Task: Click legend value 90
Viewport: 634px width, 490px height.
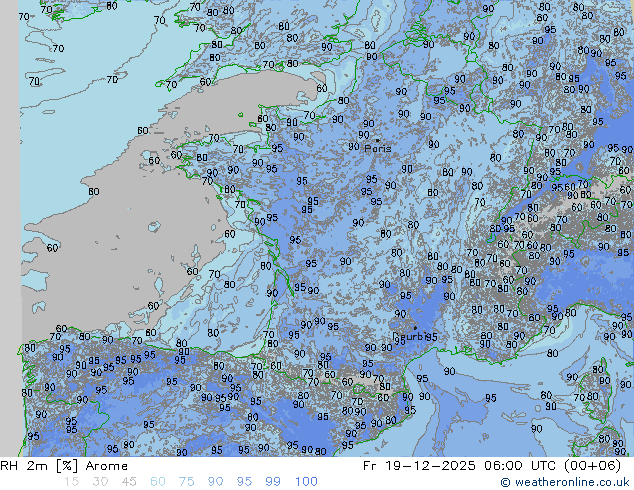Action: pyautogui.click(x=215, y=482)
